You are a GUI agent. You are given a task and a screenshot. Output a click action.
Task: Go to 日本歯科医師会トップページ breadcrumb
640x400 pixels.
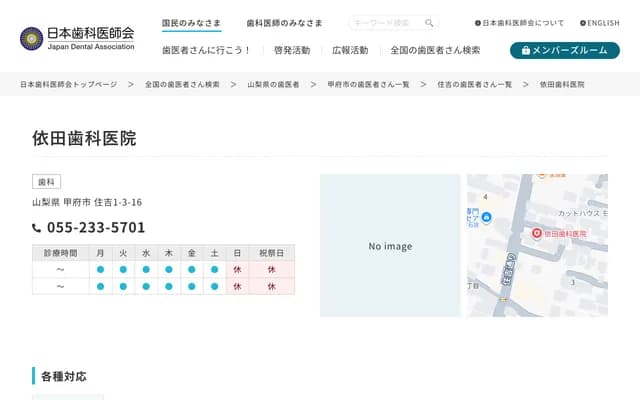tap(68, 85)
